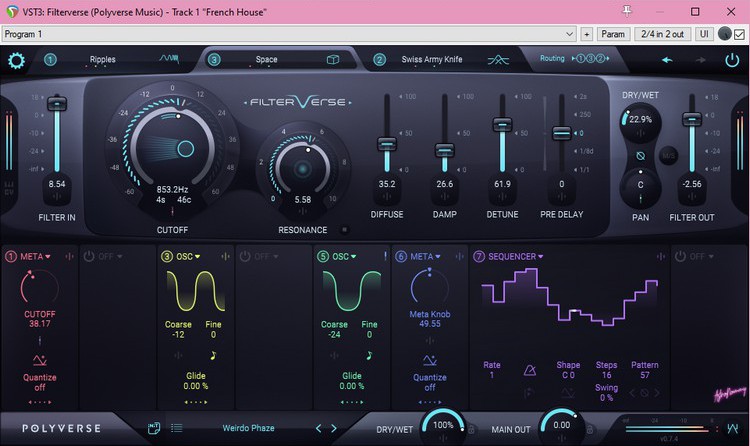Open modulator slot 2 OFF dropdown
The width and height of the screenshot is (750, 446).
110,257
